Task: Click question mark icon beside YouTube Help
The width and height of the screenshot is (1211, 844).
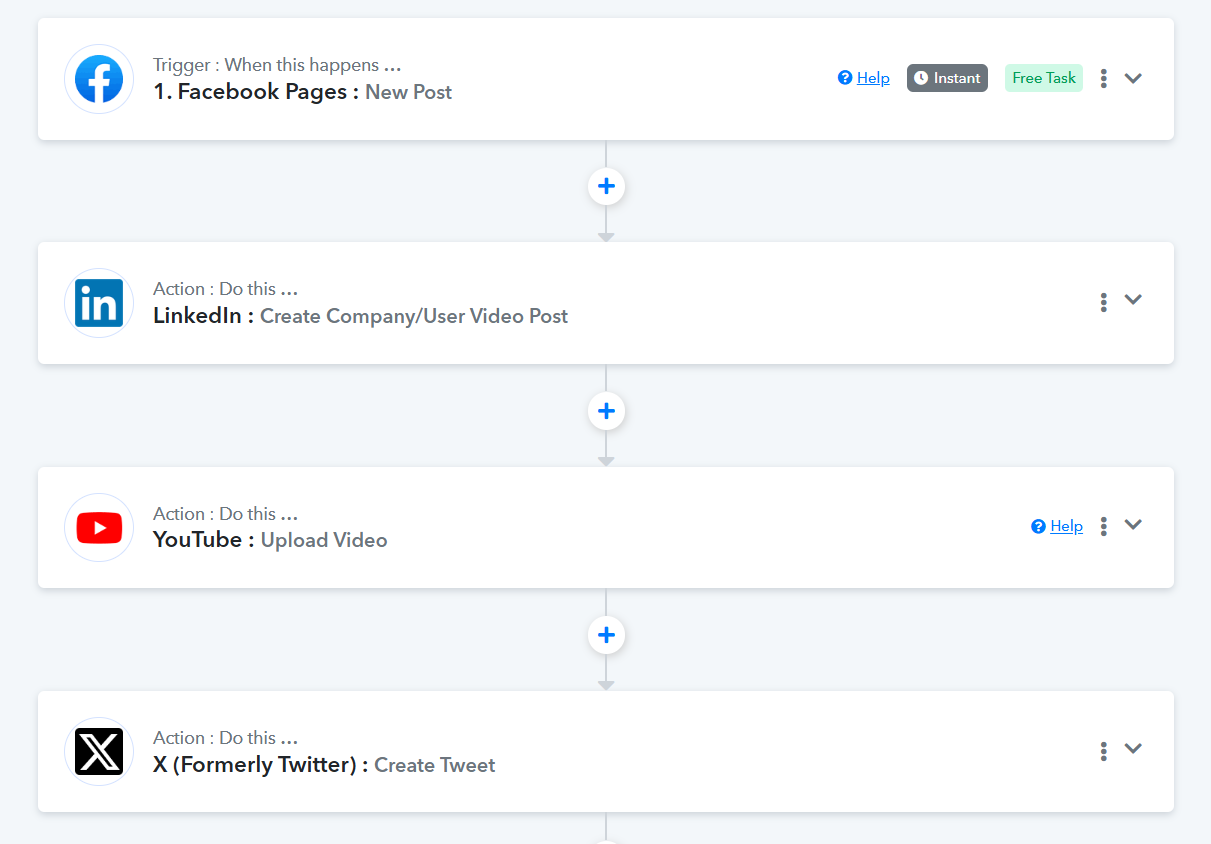Action: coord(1038,526)
